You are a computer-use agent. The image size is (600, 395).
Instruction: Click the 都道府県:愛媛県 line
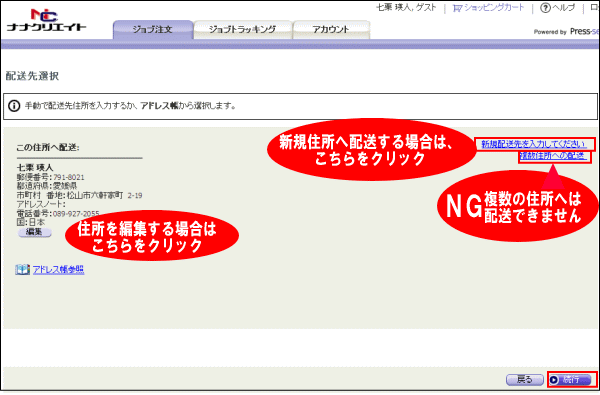47,186
